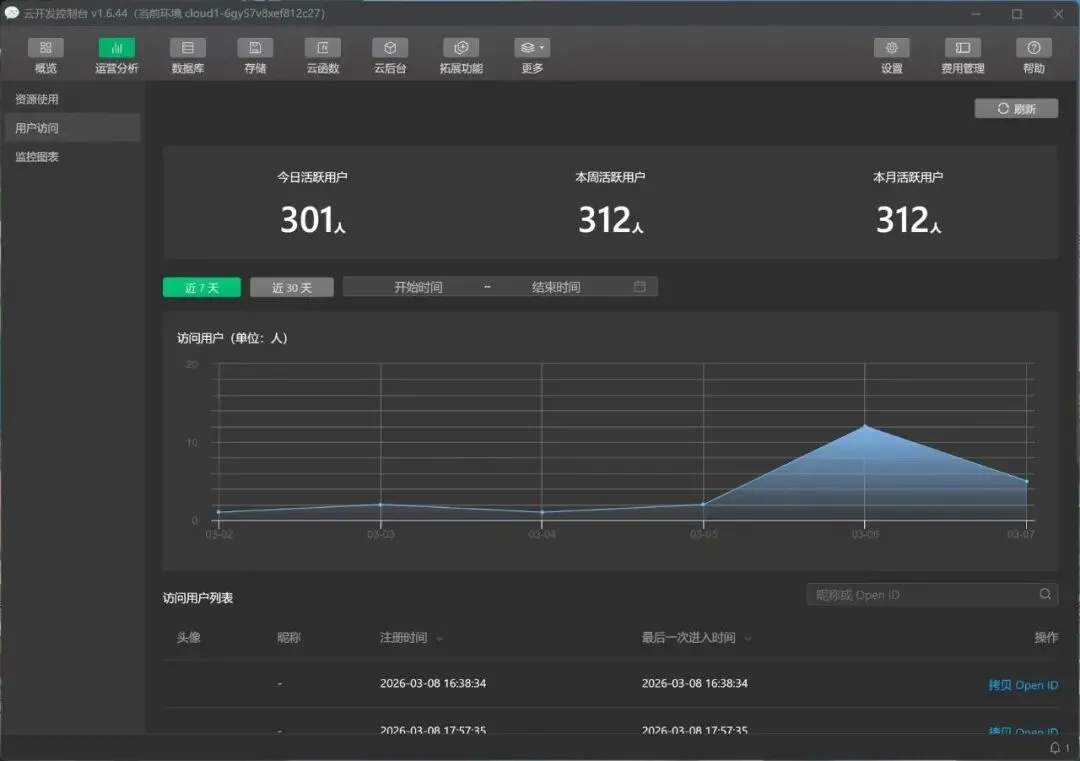
Task: Click the 03-06 peak data point on the chart
Action: pos(865,426)
